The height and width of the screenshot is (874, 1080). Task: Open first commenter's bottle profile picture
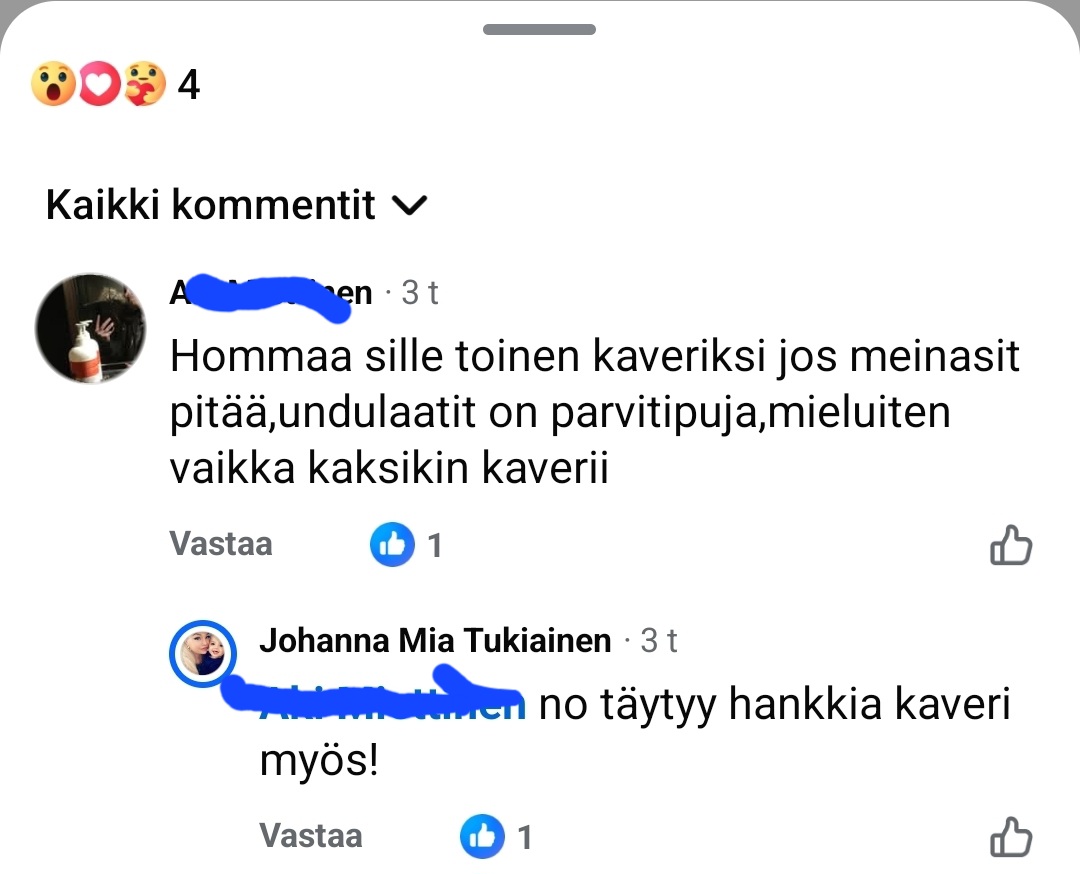click(x=90, y=327)
